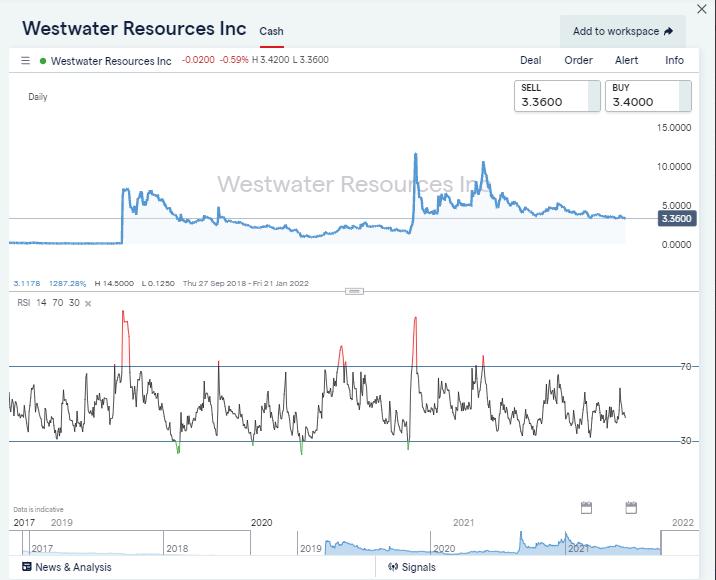
Task: Click the SELL 3.3600 button
Action: 557,96
